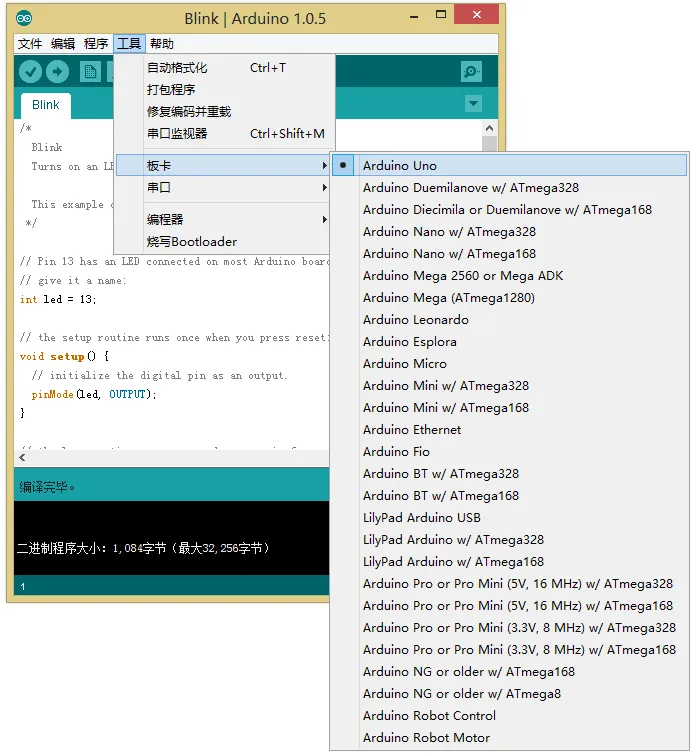Open the tab options dropdown arrow
The image size is (694, 756).
(x=473, y=103)
